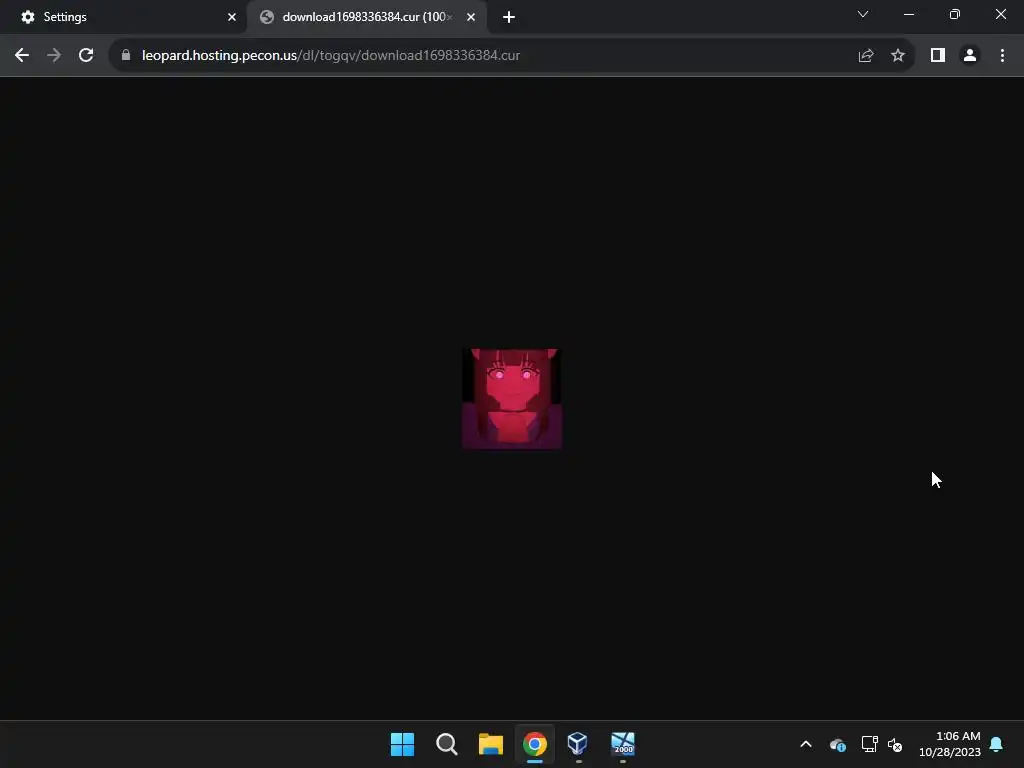This screenshot has width=1024, height=768.
Task: Open Chrome three-dot menu
Action: pos(1002,56)
